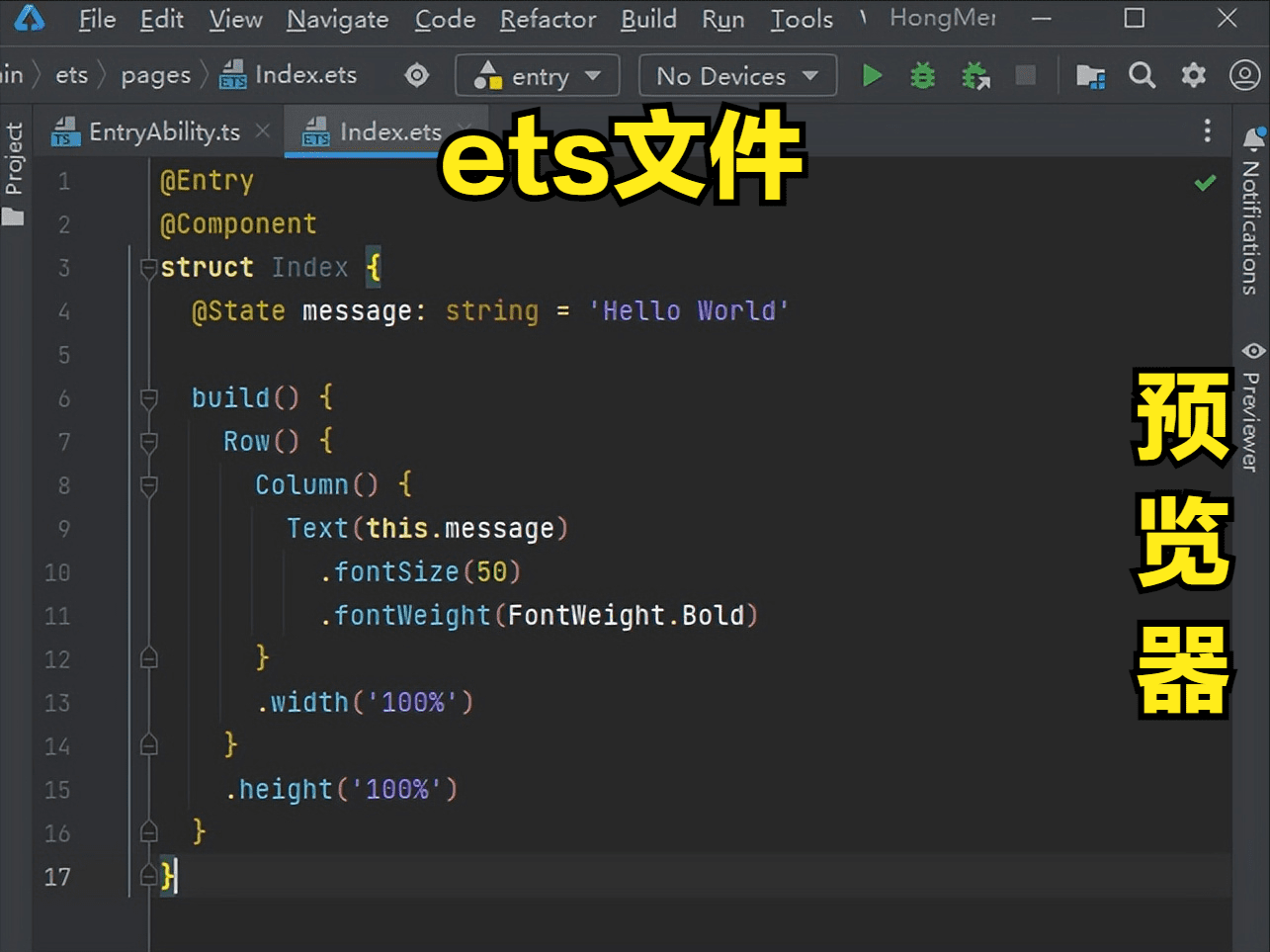Switch to the EntryAbility.ts tab

163,132
